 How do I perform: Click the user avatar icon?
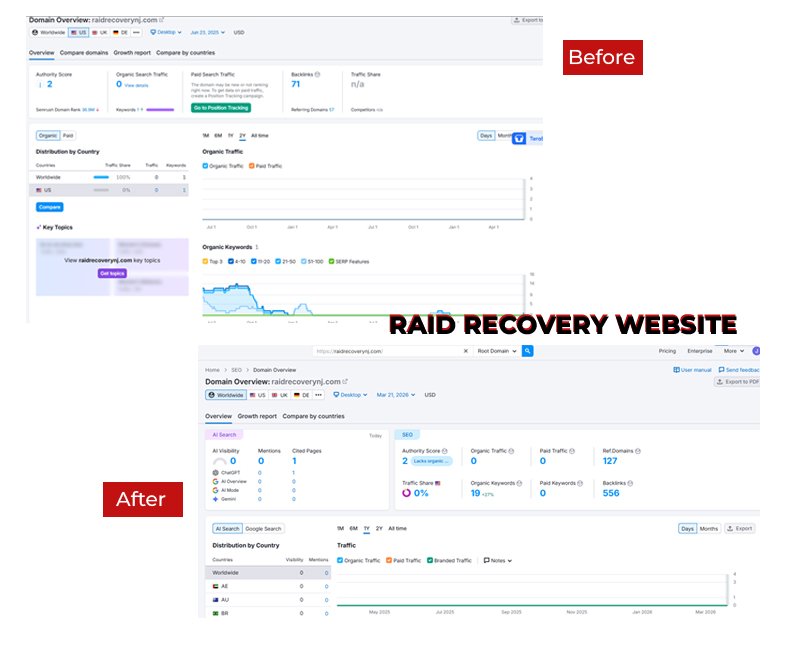point(756,351)
